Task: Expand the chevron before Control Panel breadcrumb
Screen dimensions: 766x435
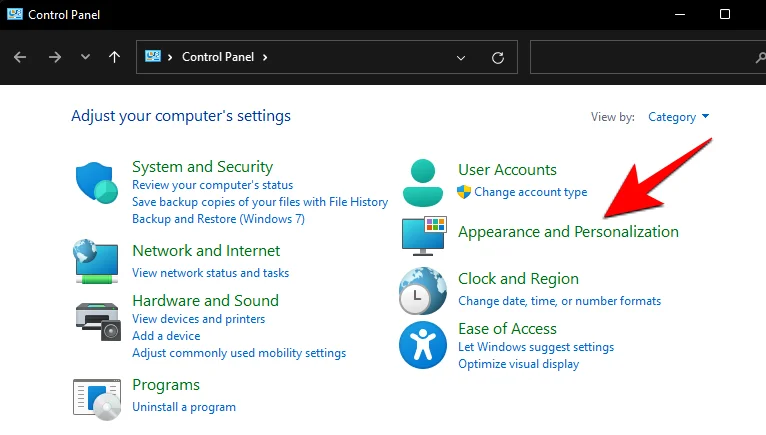Action: pyautogui.click(x=170, y=57)
